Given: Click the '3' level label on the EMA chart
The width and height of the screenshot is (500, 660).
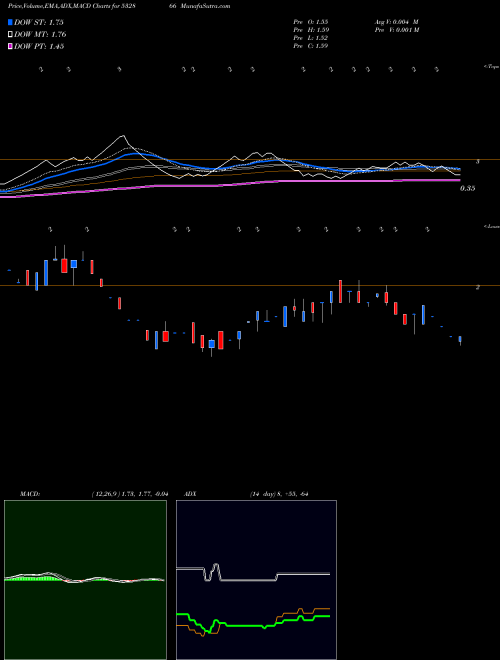Looking at the screenshot, I should click(477, 161).
